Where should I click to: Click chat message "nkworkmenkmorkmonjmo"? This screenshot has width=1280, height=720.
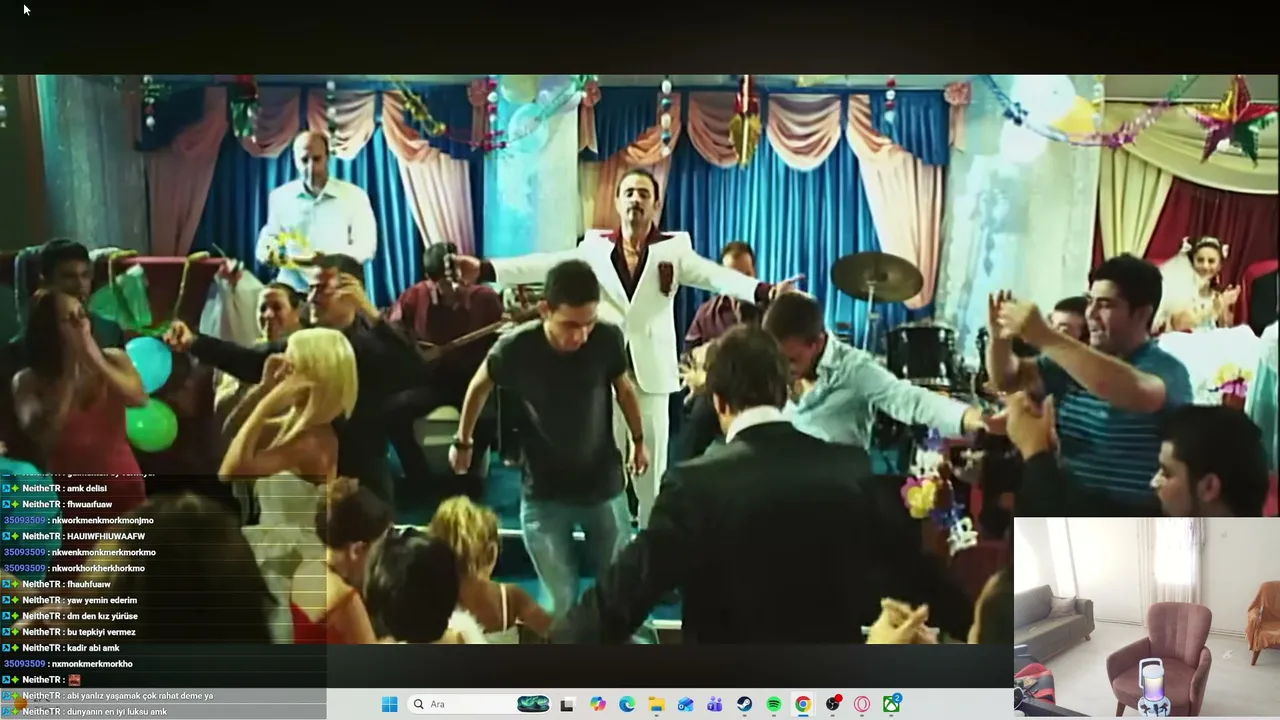pos(102,520)
